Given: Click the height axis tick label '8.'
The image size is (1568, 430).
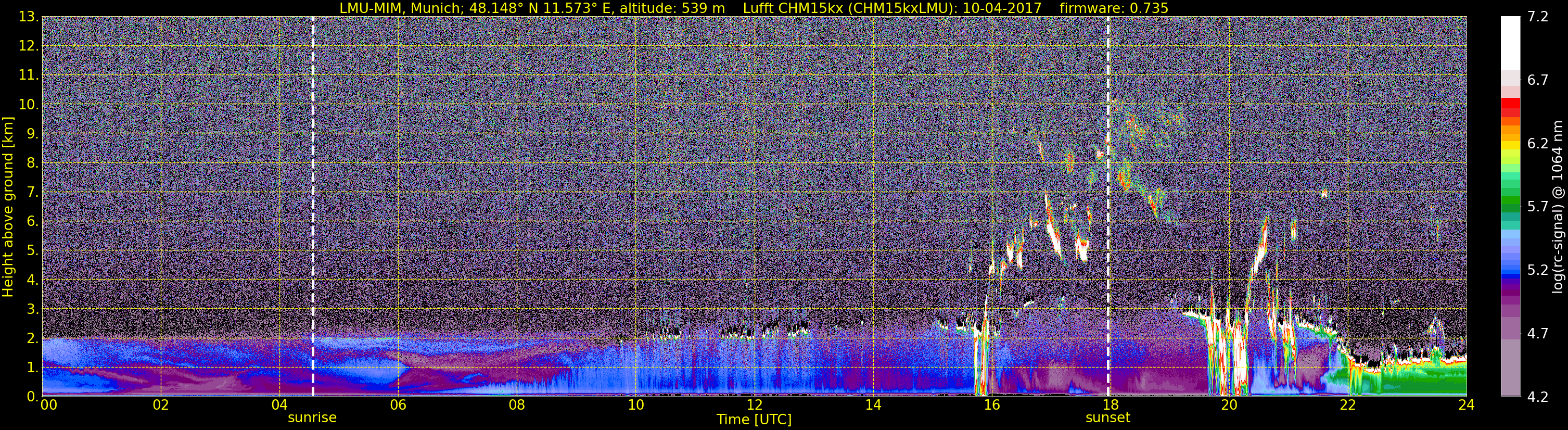Looking at the screenshot, I should [33, 163].
